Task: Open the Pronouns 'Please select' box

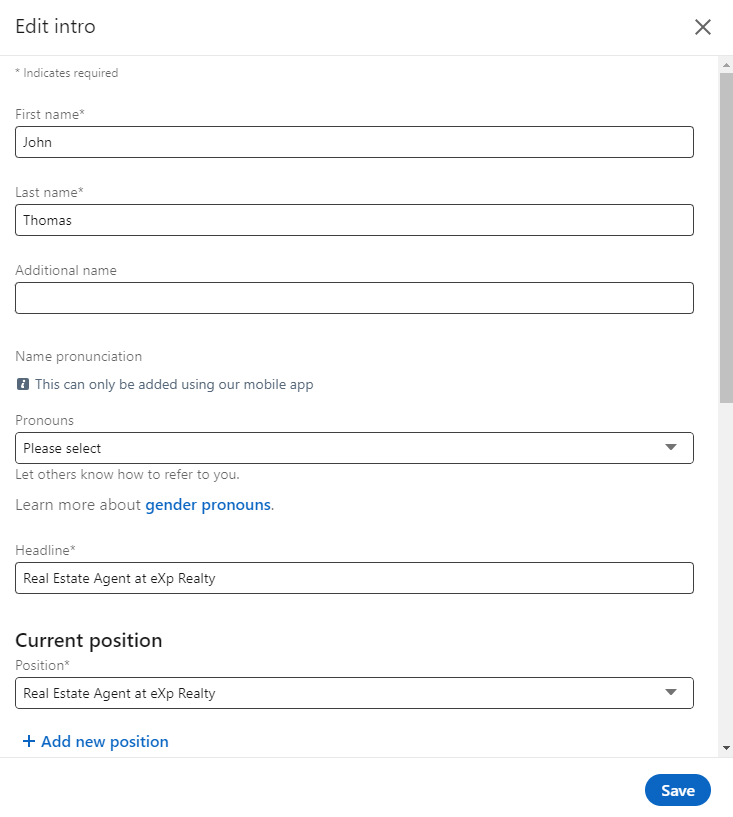Action: (340, 448)
